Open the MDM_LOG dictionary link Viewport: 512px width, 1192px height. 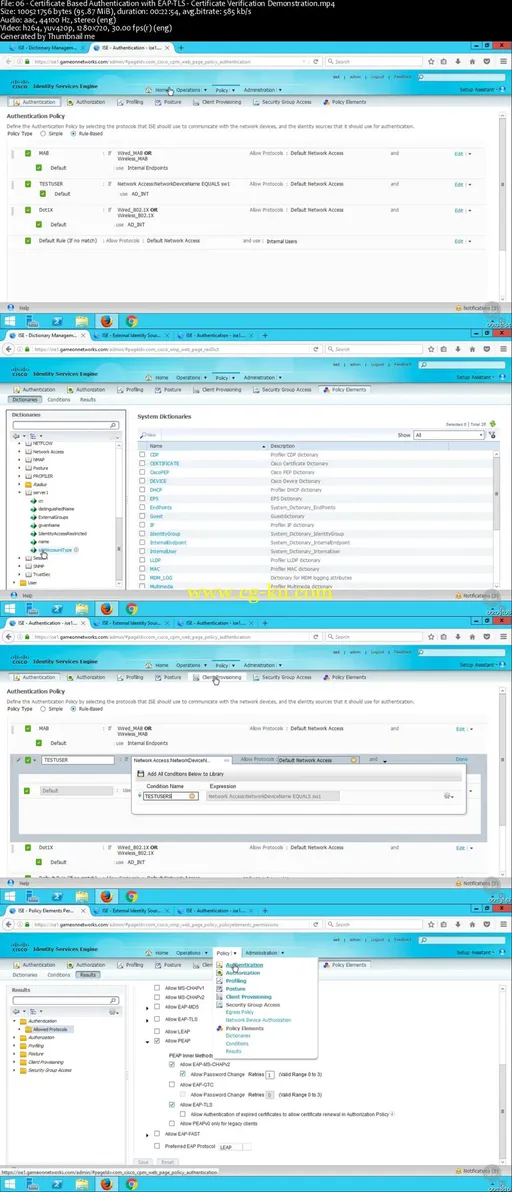(x=162, y=578)
